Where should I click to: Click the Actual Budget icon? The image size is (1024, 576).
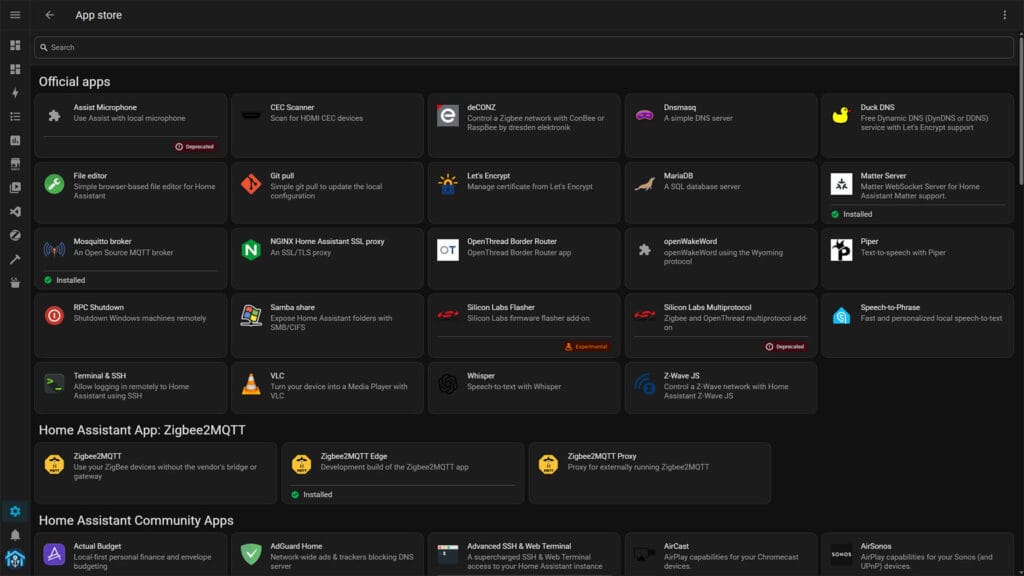coord(54,554)
